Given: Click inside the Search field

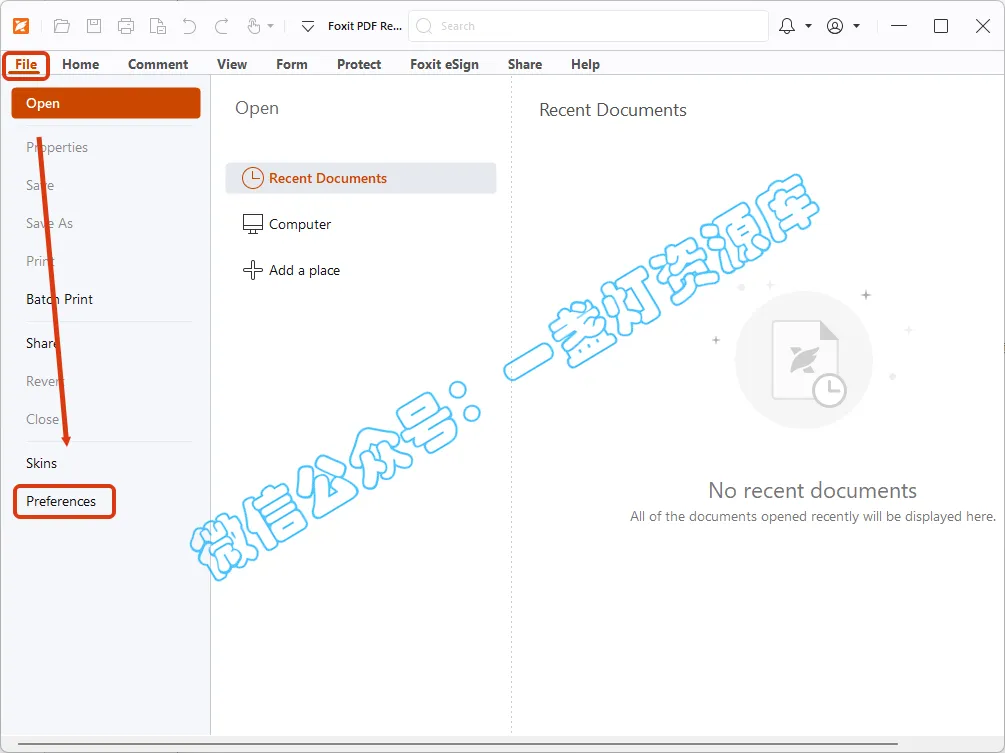Looking at the screenshot, I should point(588,26).
